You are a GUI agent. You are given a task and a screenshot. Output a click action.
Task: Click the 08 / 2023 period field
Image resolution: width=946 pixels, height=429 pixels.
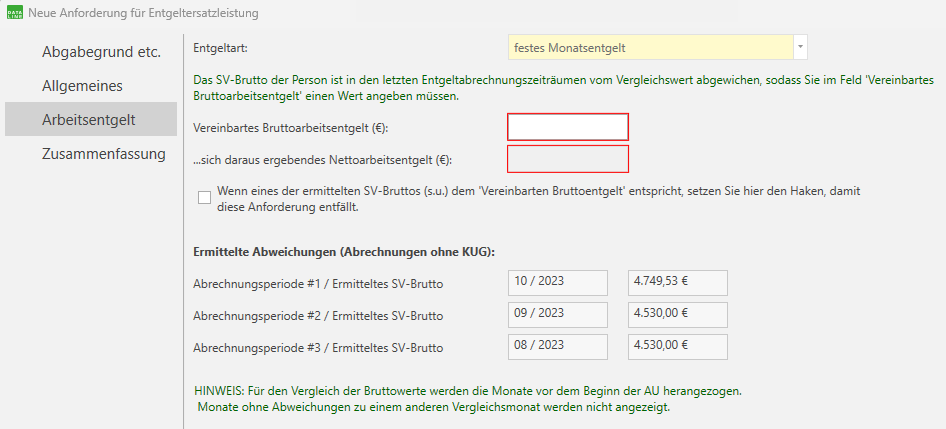coord(558,346)
